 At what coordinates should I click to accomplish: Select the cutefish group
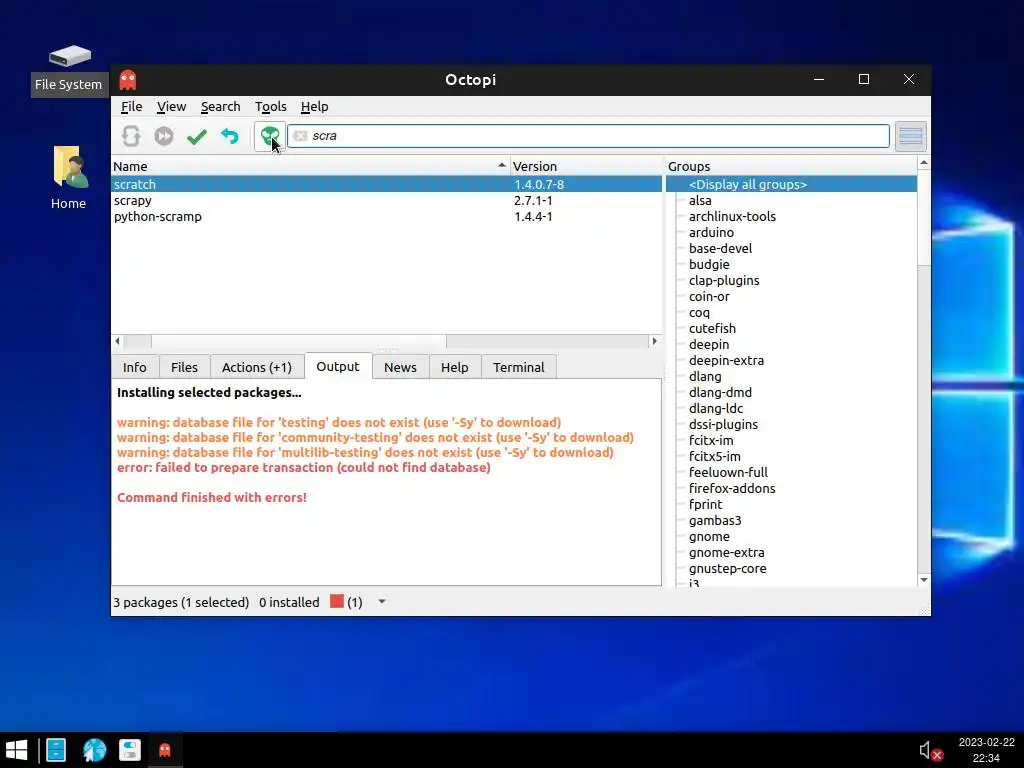pyautogui.click(x=712, y=328)
